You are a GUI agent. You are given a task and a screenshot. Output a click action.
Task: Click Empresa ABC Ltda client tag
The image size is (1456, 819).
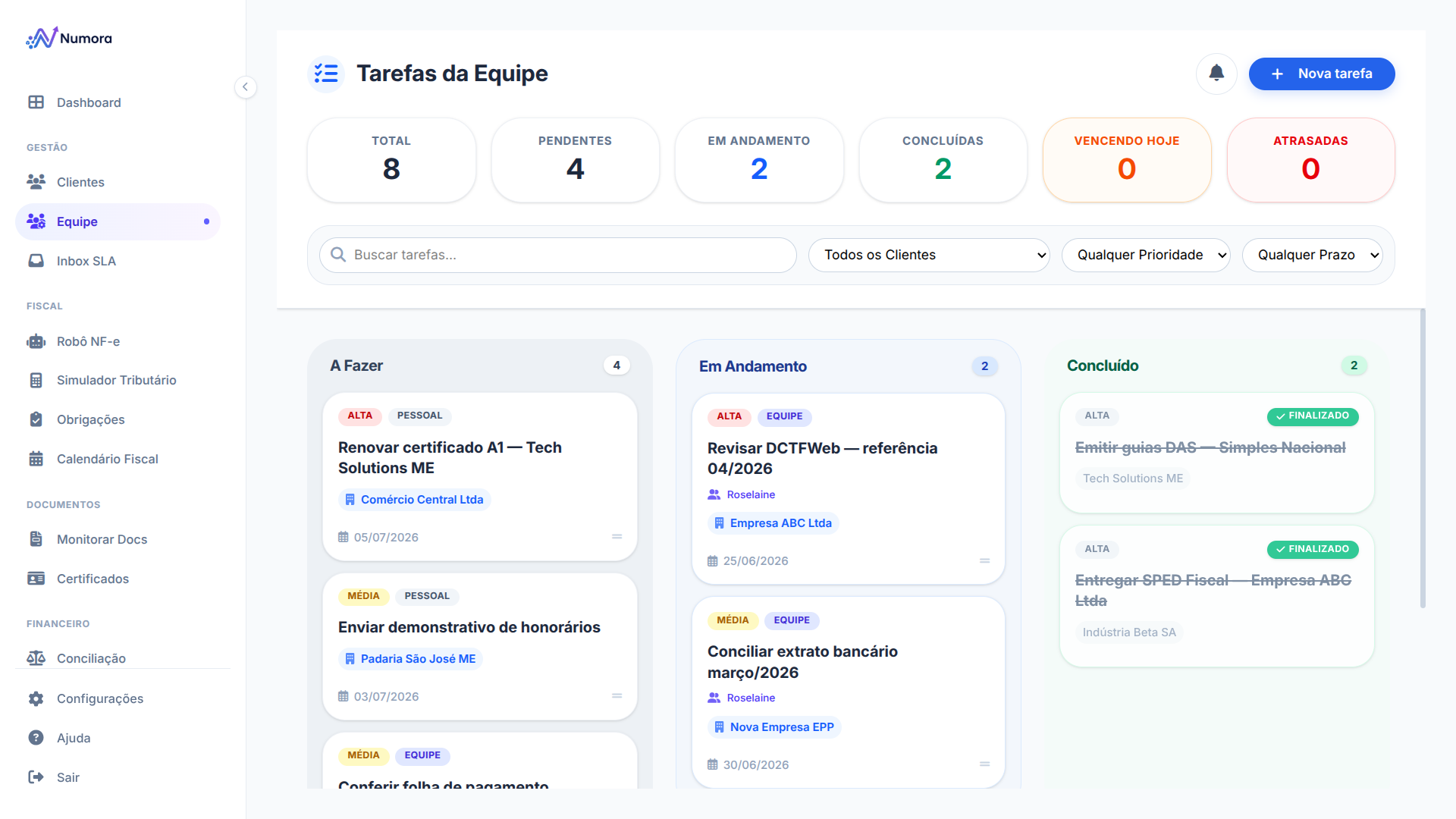(773, 523)
